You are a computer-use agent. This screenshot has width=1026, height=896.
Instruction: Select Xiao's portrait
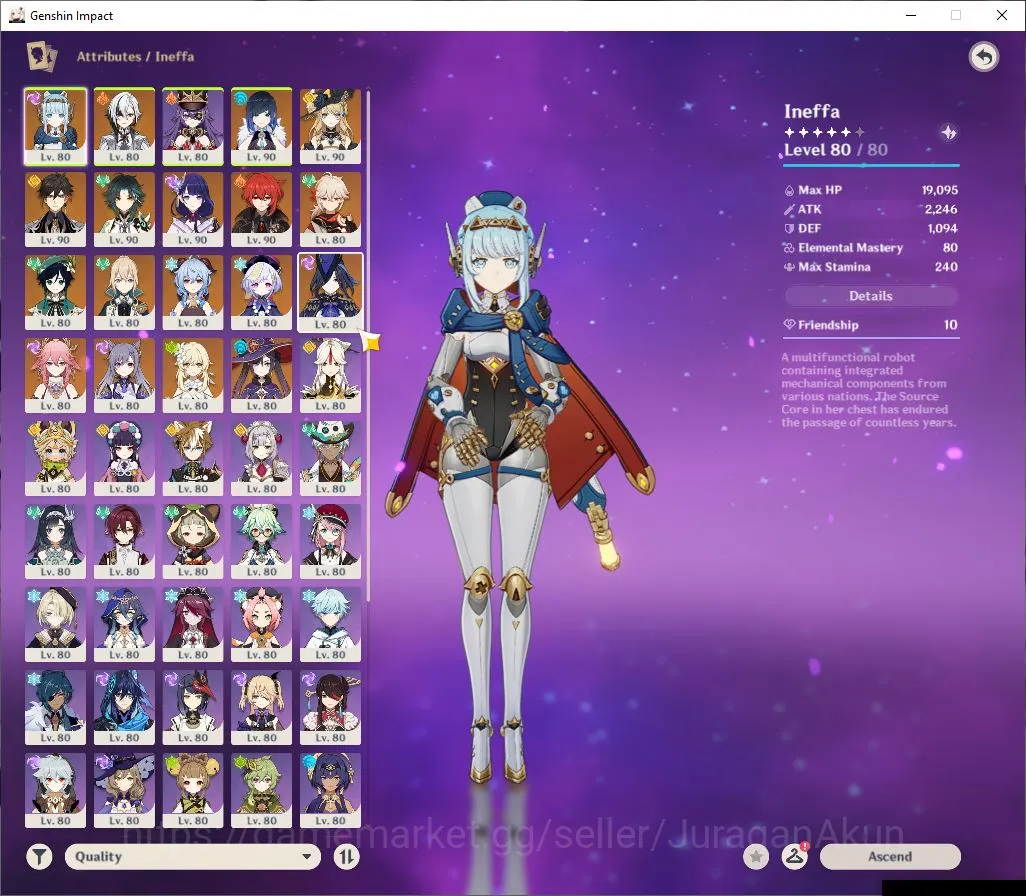pos(124,209)
